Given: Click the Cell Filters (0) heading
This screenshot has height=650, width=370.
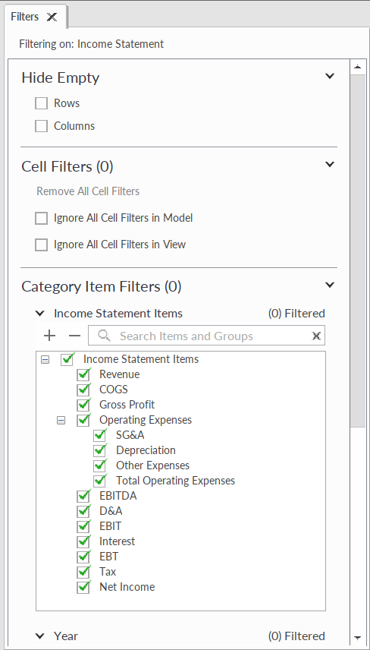Looking at the screenshot, I should (68, 166).
